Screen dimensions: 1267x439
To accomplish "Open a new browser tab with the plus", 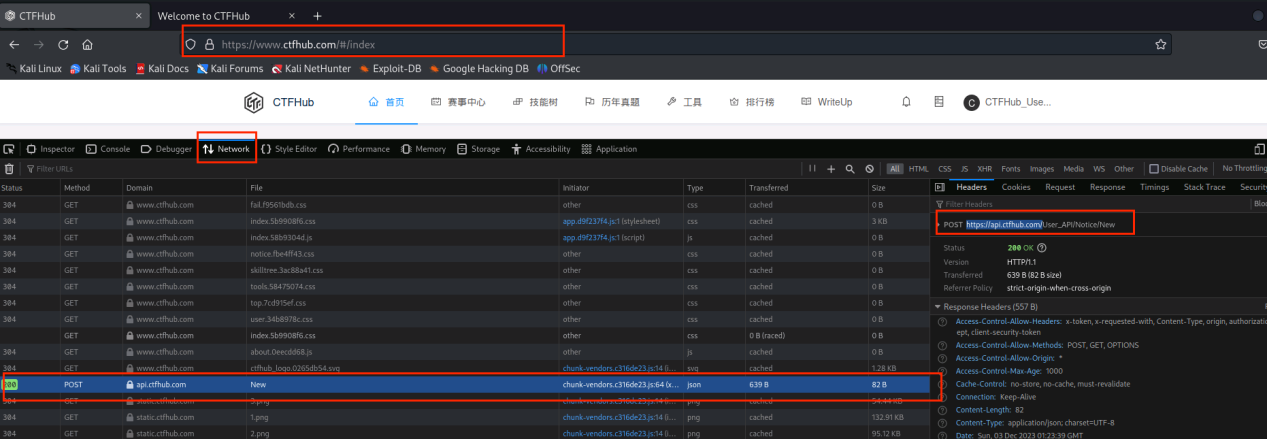I will [317, 16].
